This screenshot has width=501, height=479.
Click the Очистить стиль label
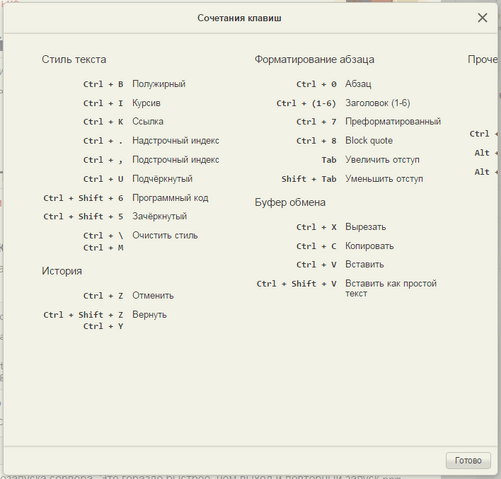[x=165, y=235]
